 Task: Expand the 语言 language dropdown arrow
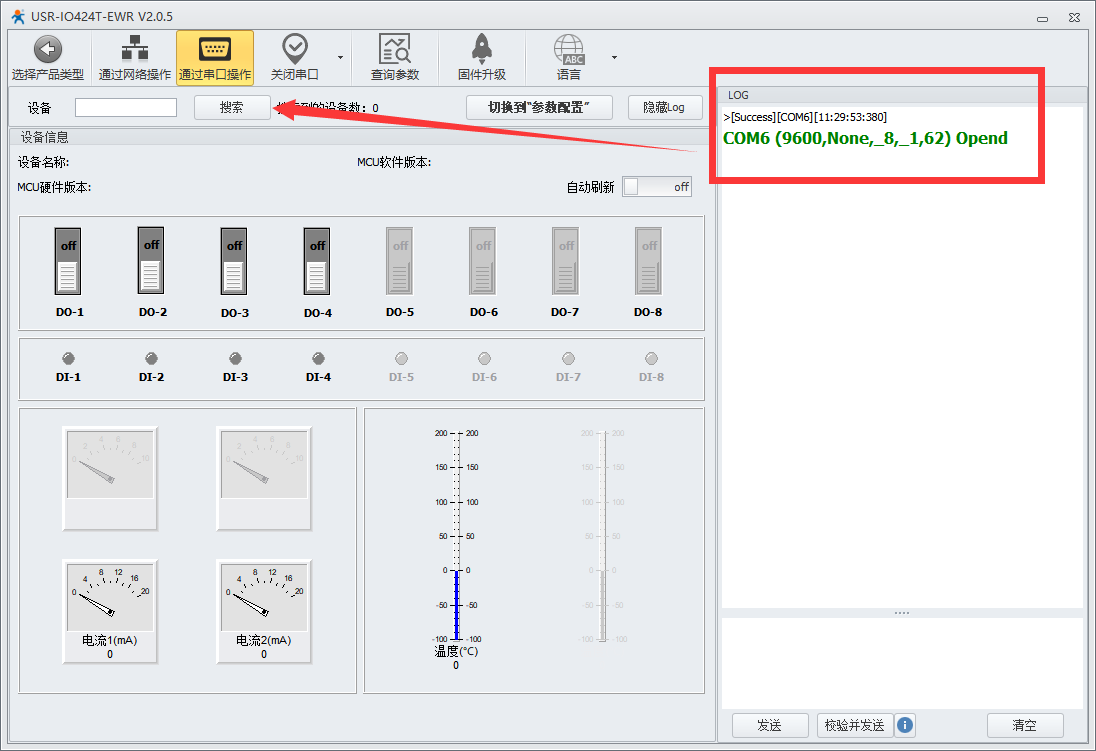(x=614, y=57)
